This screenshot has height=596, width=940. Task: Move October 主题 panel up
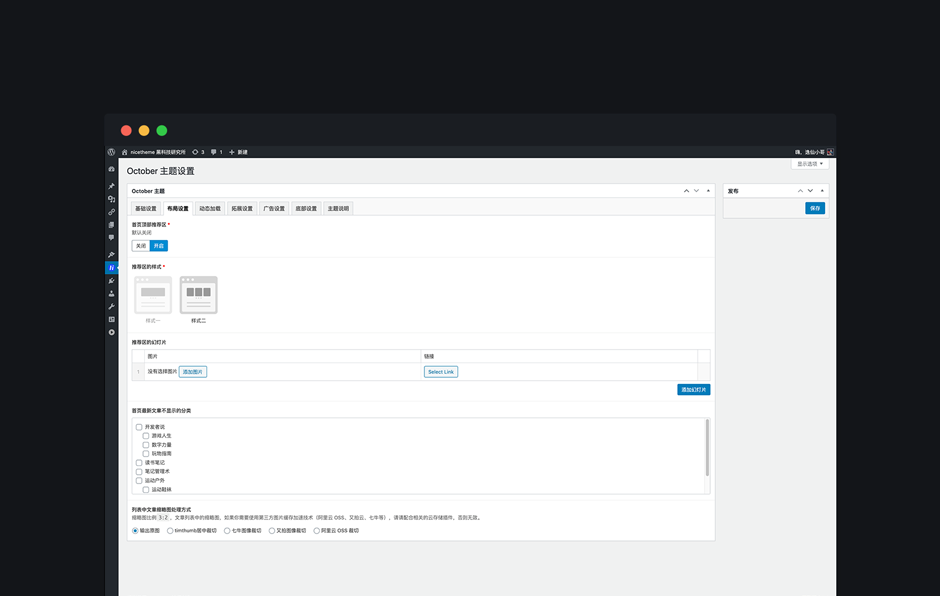click(x=686, y=191)
